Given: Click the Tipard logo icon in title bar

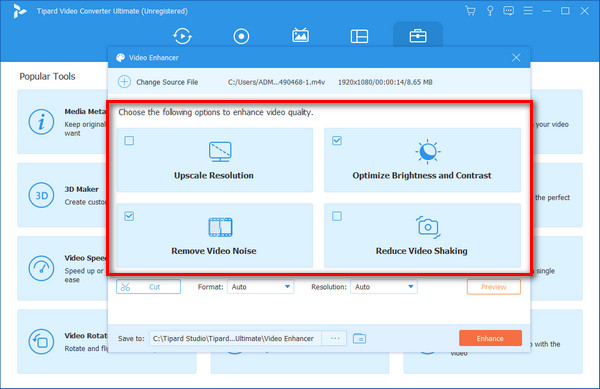Looking at the screenshot, I should coord(19,11).
